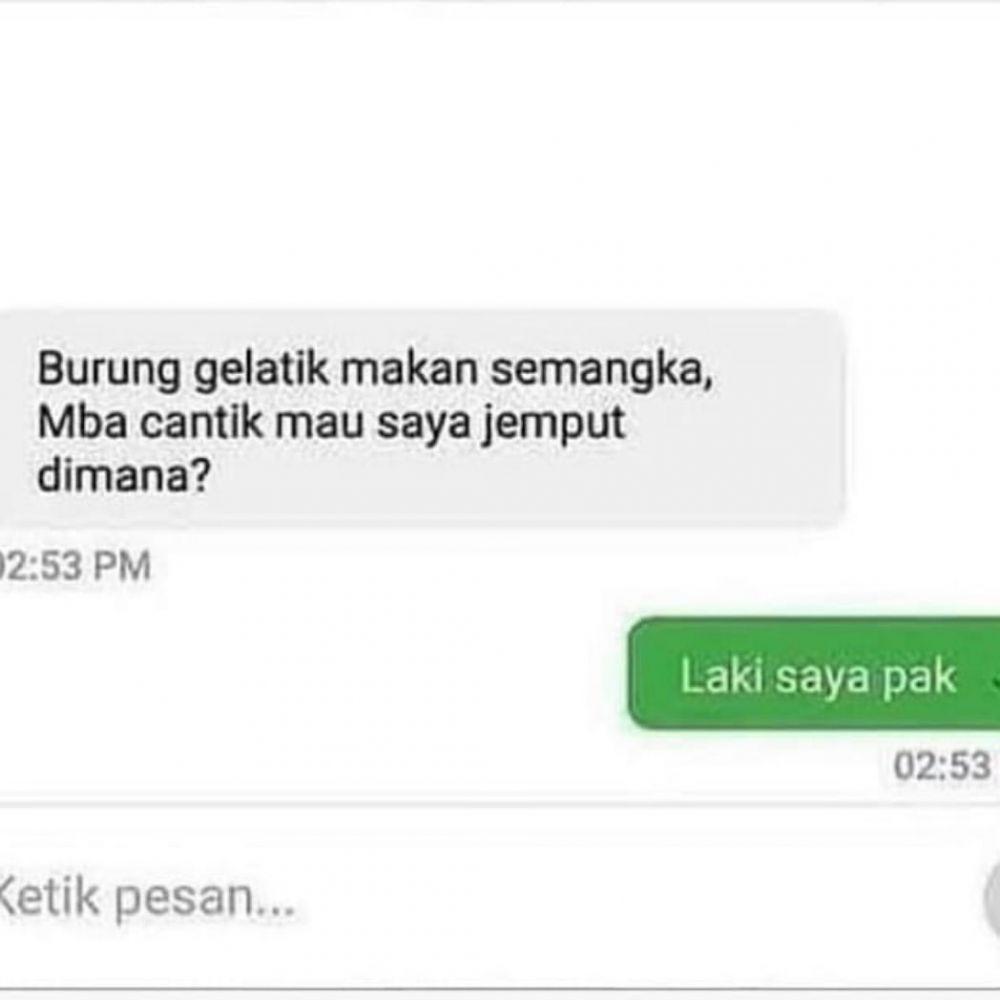Screen dimensions: 1000x1000
Task: Tap the word 'Burung' in gray bubble
Action: coord(109,371)
